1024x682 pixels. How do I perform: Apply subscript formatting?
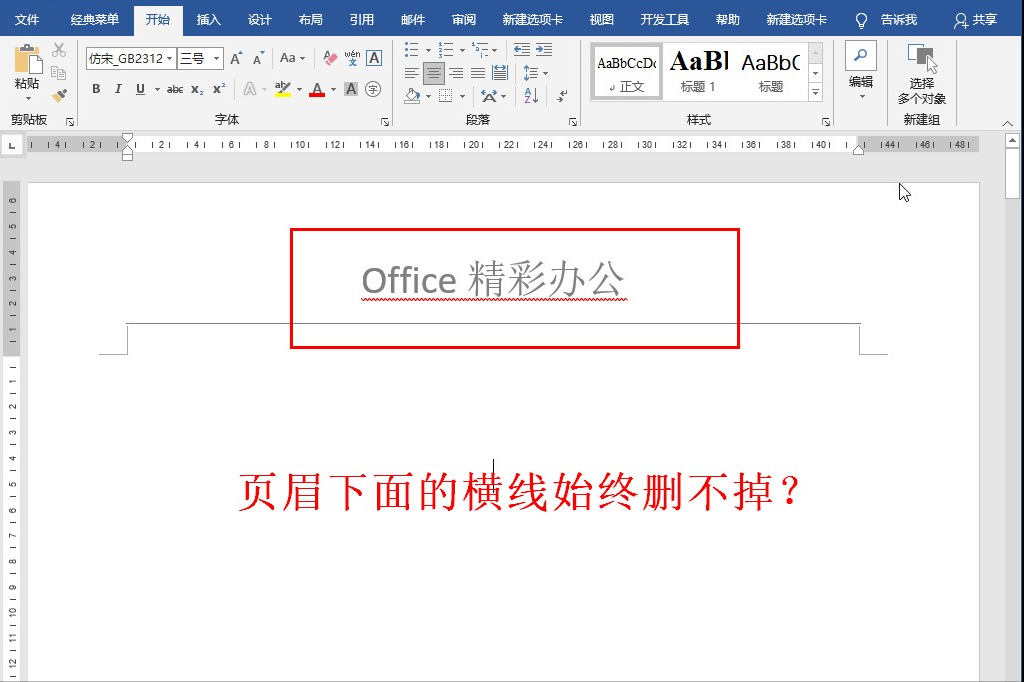pyautogui.click(x=197, y=89)
